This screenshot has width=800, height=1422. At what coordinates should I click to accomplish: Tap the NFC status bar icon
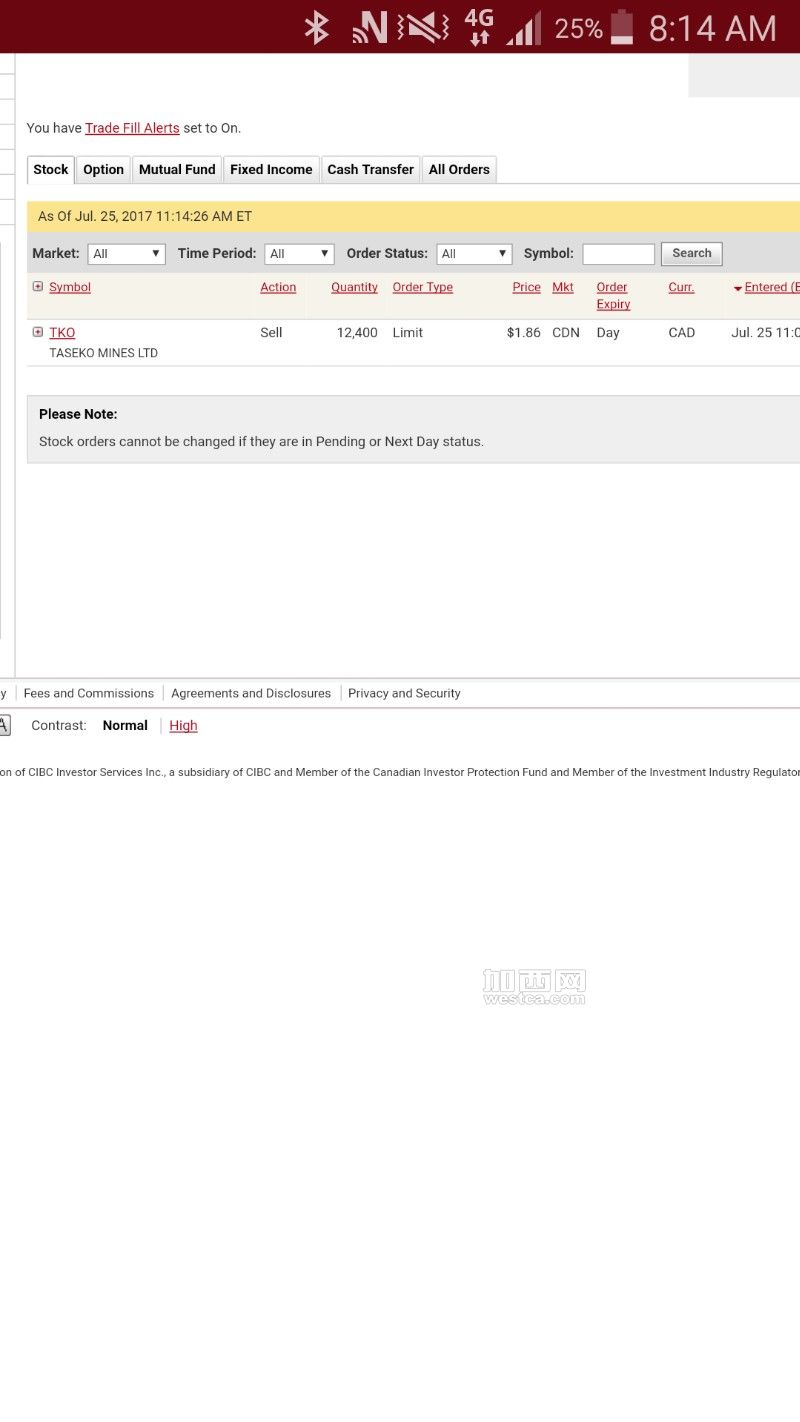(370, 27)
